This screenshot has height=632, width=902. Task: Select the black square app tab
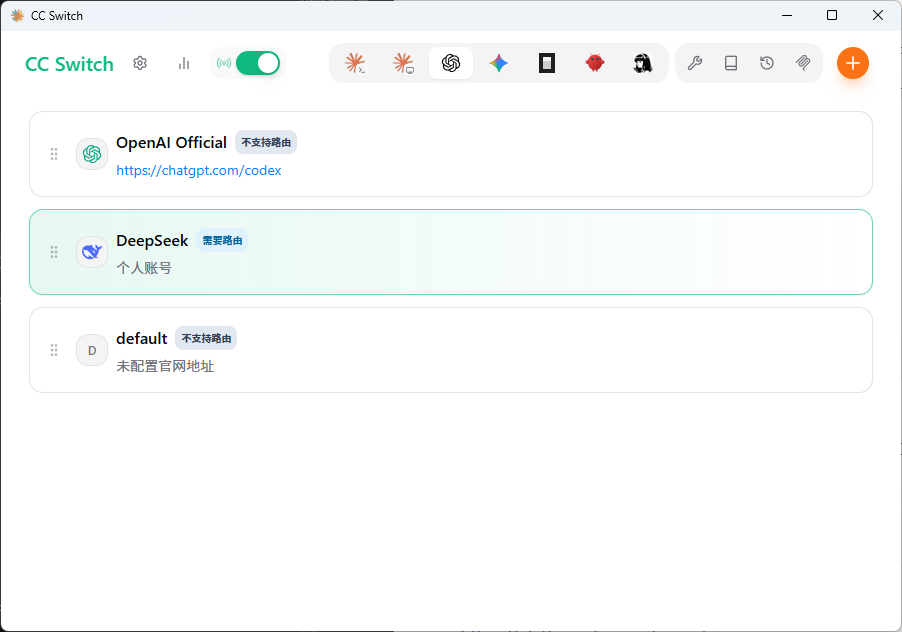[x=546, y=63]
